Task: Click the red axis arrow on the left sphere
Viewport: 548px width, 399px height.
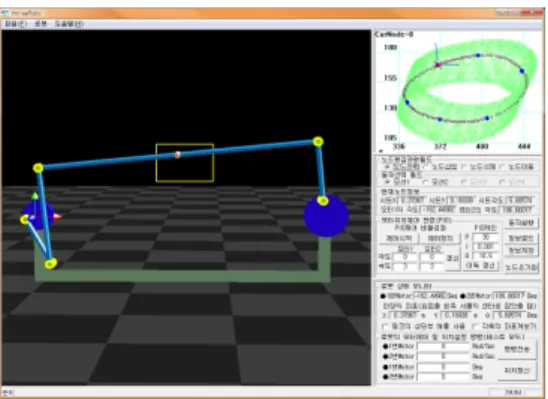Action: pos(57,217)
